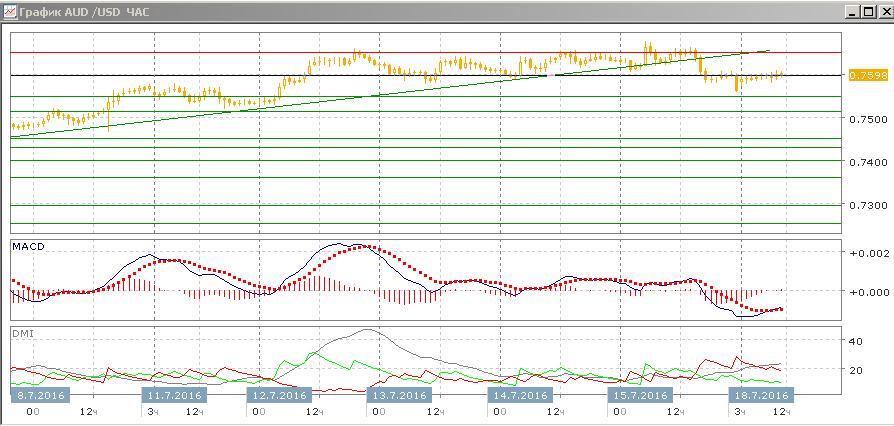Select the MACD indicator label

pos(29,246)
